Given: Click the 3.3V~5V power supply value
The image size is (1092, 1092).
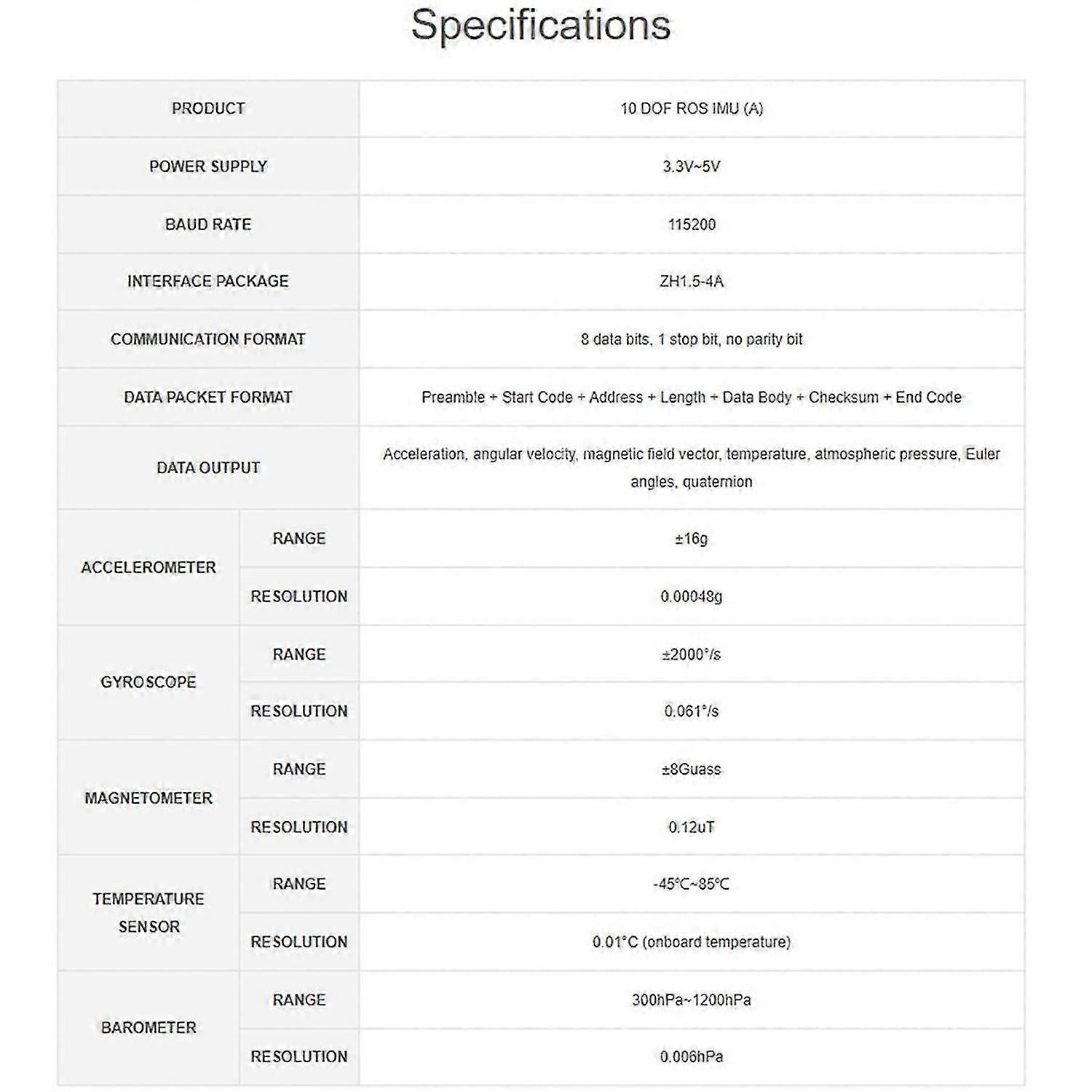Looking at the screenshot, I should coord(692,166).
